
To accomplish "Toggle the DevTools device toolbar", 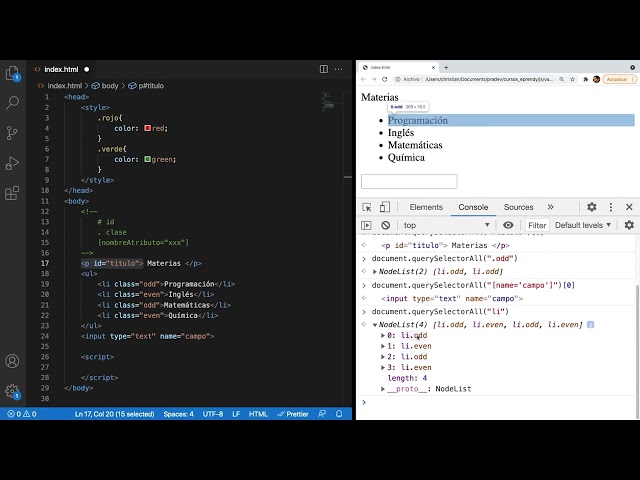I will tap(384, 207).
